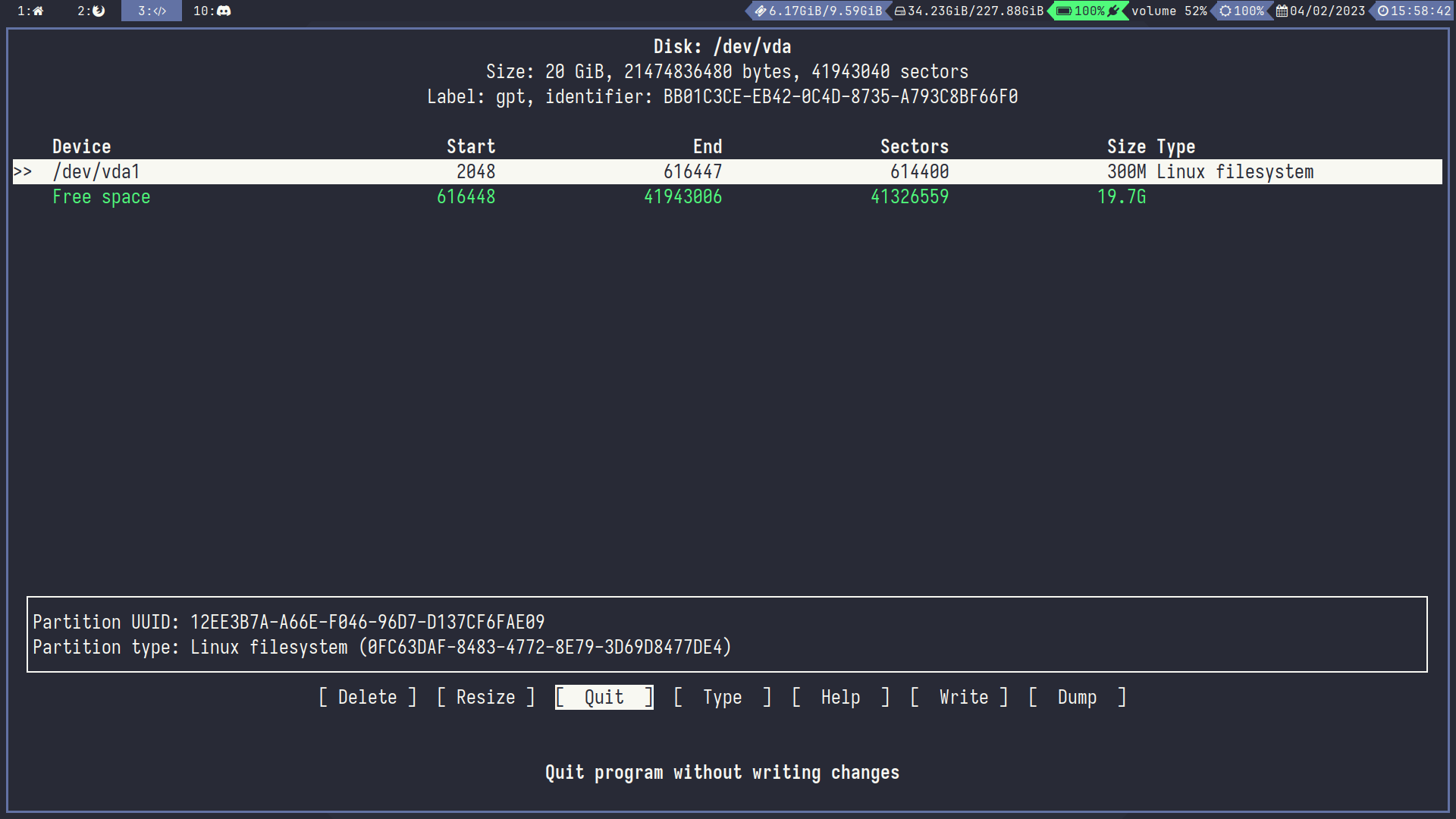
Task: Select the /dev/vda1 partition row
Action: [x=96, y=172]
